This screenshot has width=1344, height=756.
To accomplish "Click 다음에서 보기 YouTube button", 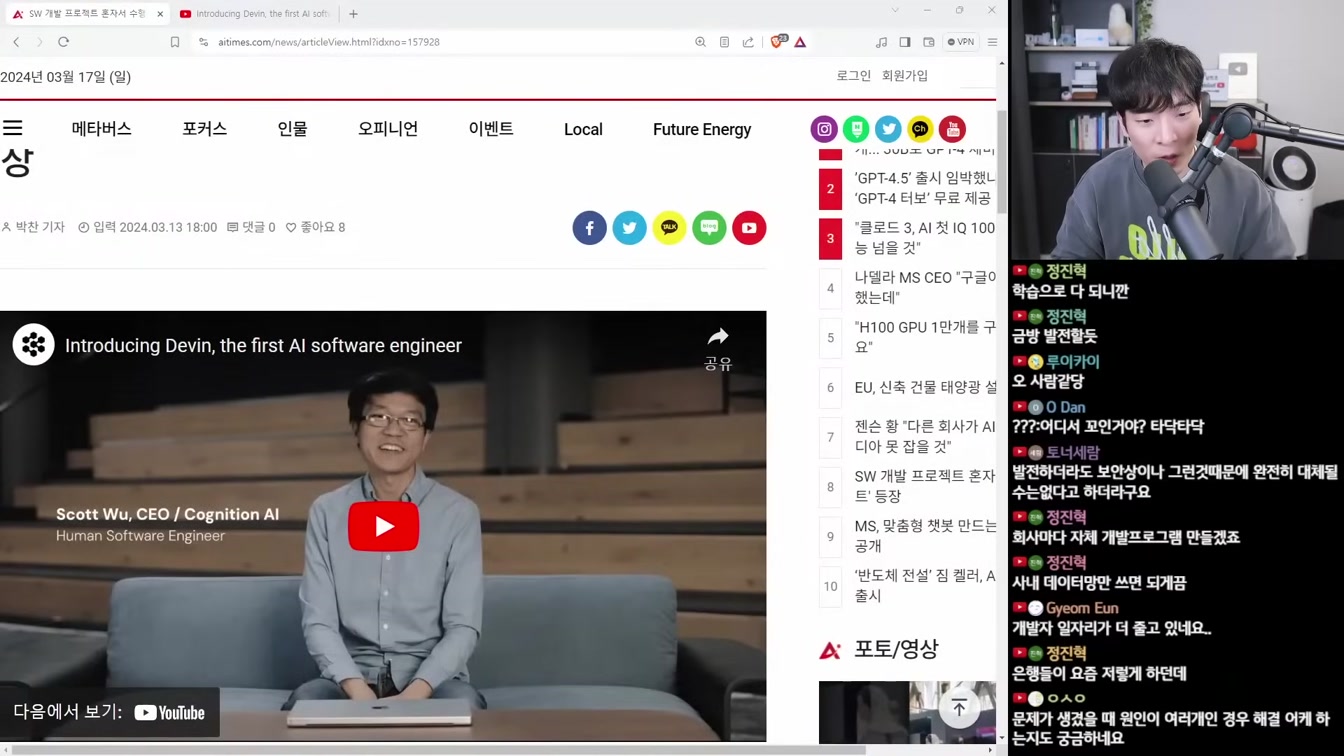I will [x=109, y=712].
